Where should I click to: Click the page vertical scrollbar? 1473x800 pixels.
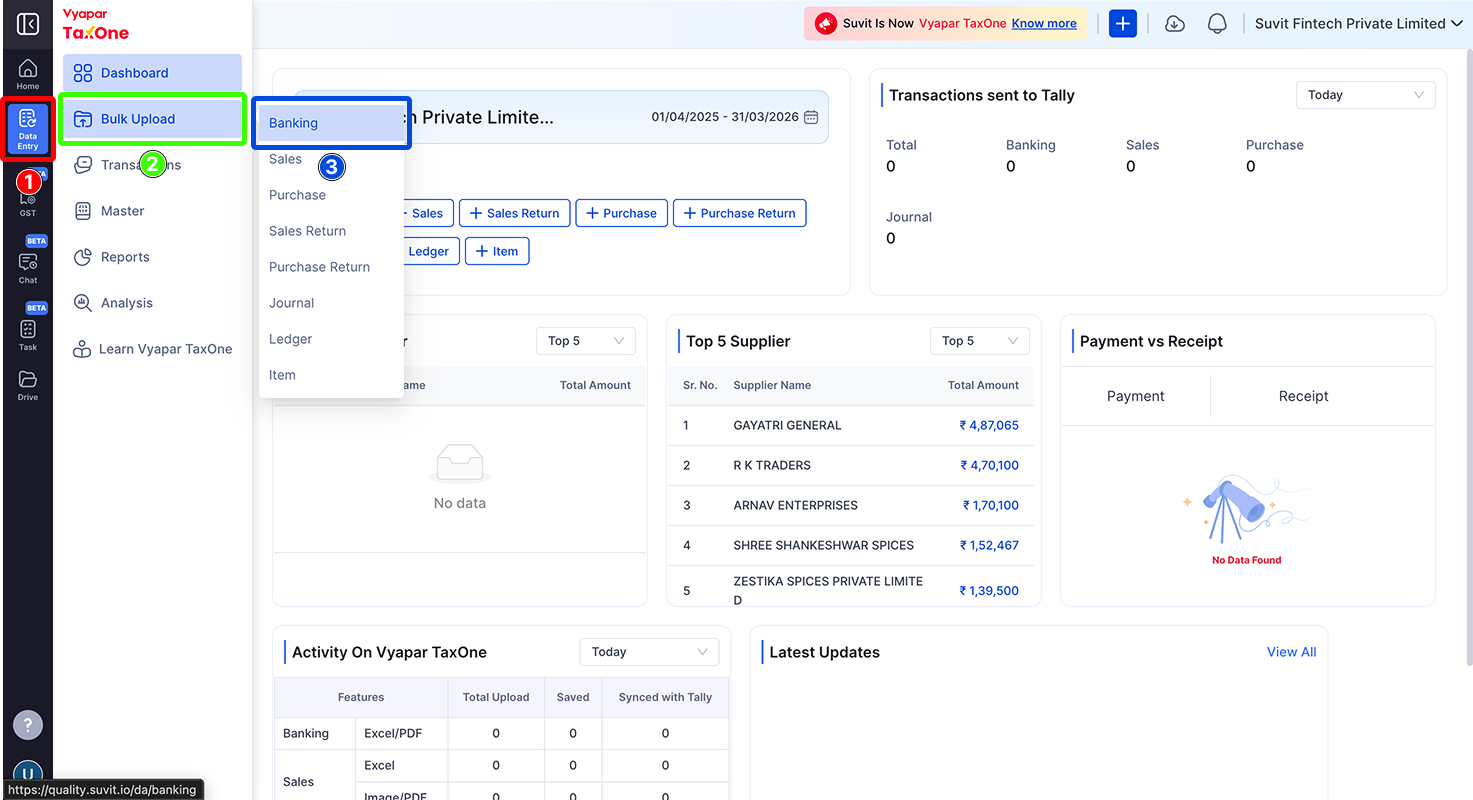(x=1468, y=355)
